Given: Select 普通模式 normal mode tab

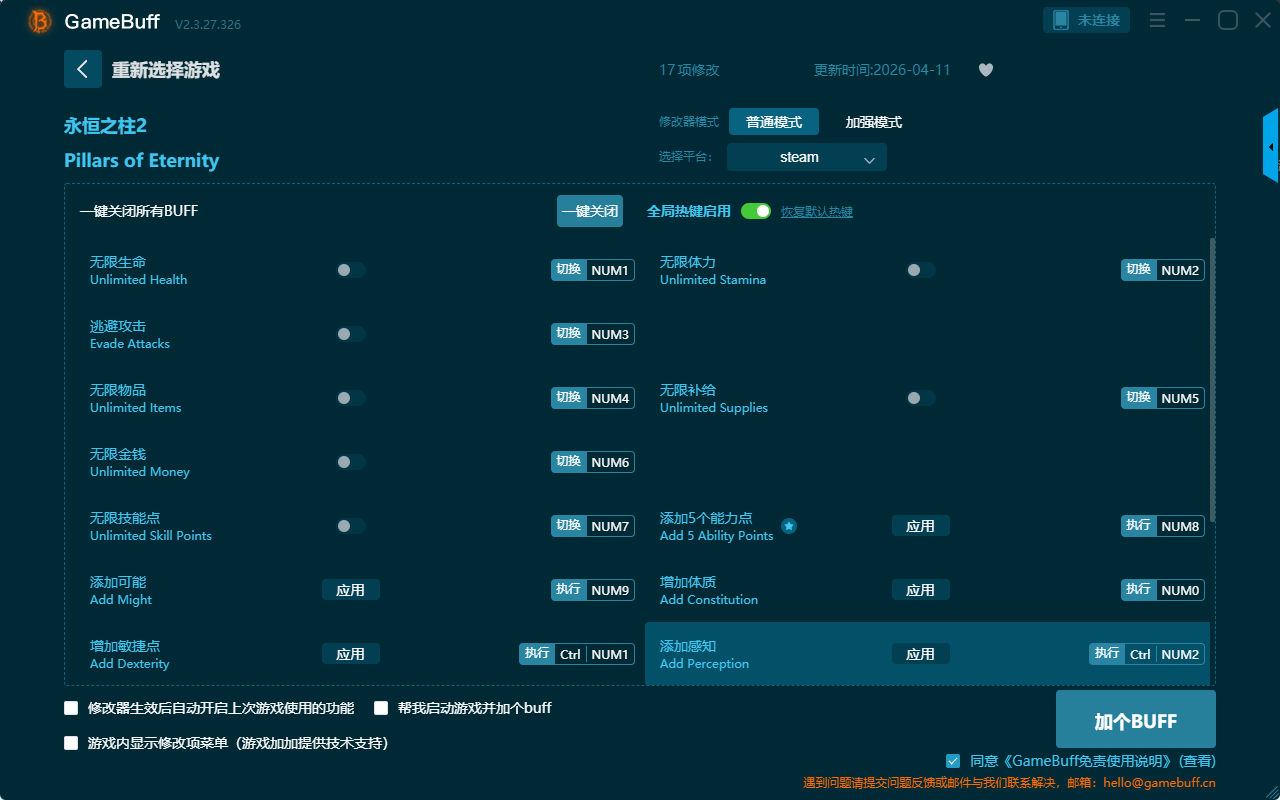Looking at the screenshot, I should [773, 122].
